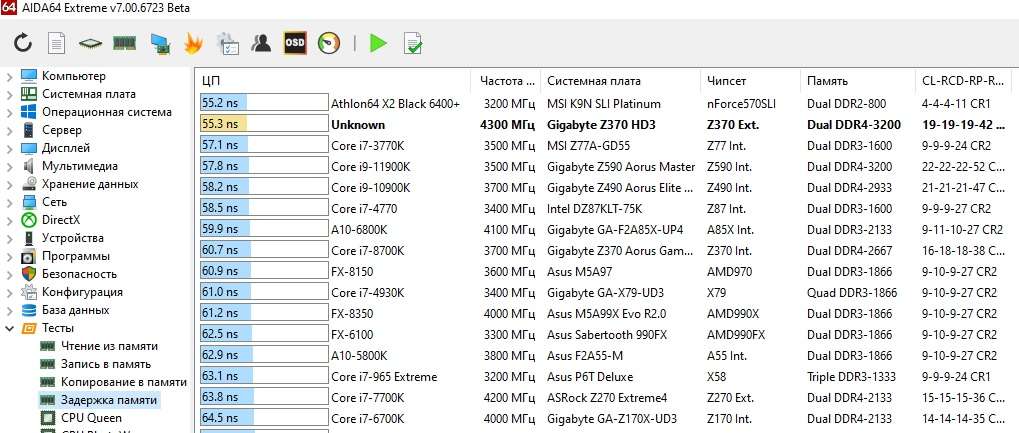Expand the Программы tree node
This screenshot has height=433, width=1019.
tap(9, 256)
